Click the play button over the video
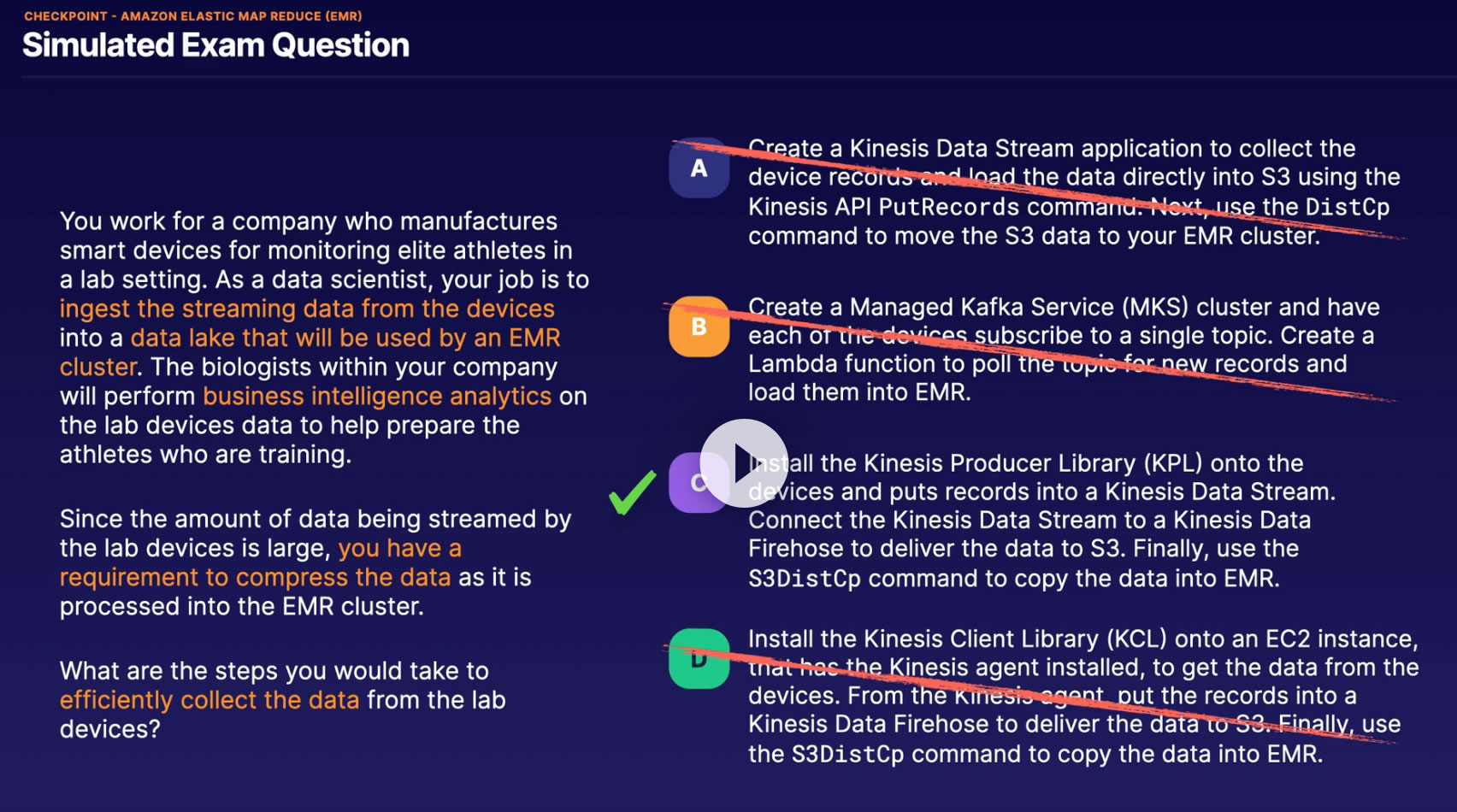This screenshot has width=1457, height=812. click(744, 463)
